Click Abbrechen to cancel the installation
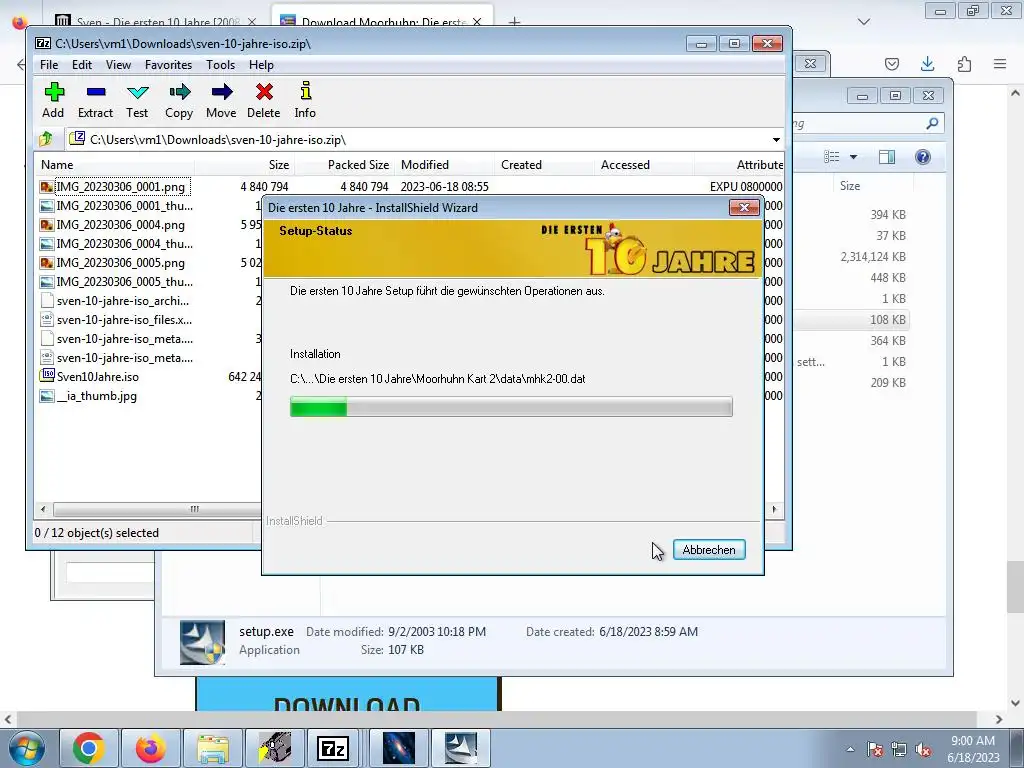This screenshot has width=1024, height=768. coord(709,550)
